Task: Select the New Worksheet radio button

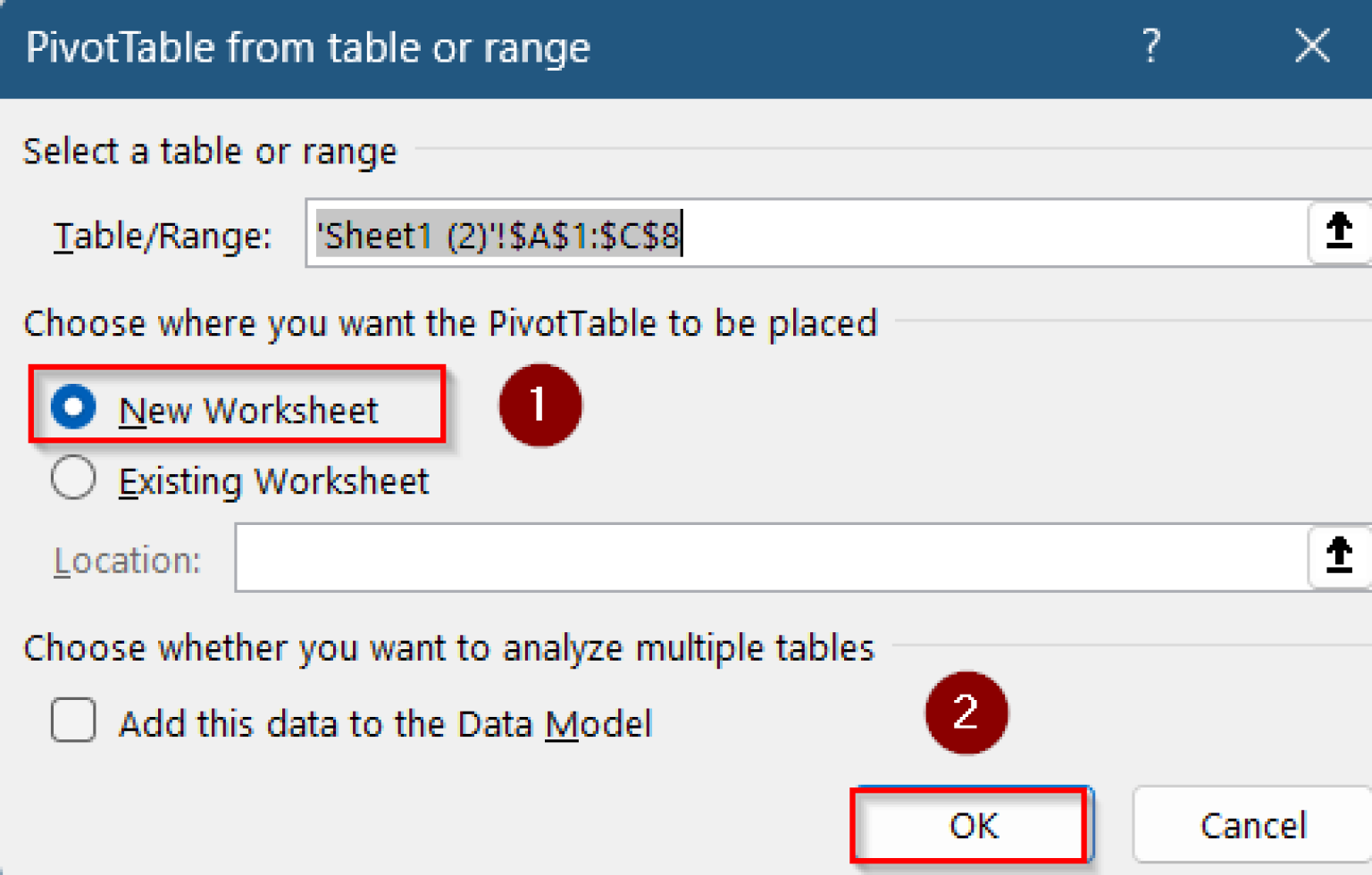Action: coord(73,408)
